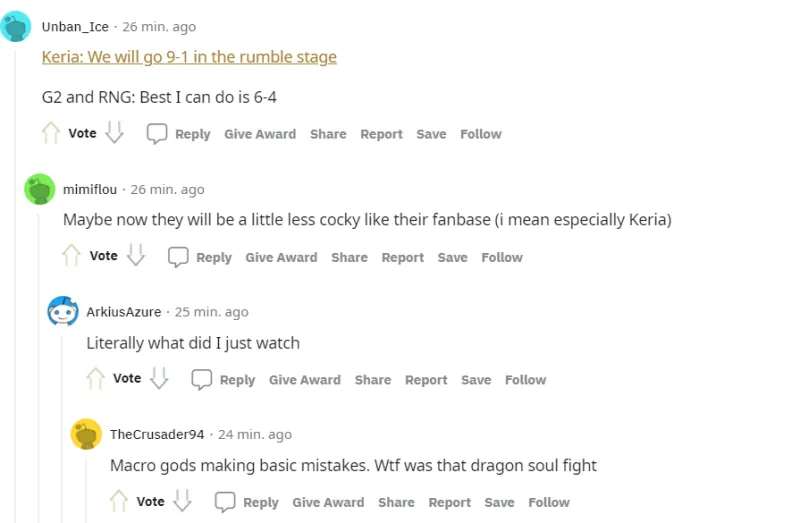Image resolution: width=800 pixels, height=523 pixels.
Task: Follow Unban_Ice's comment thread
Action: pos(480,134)
